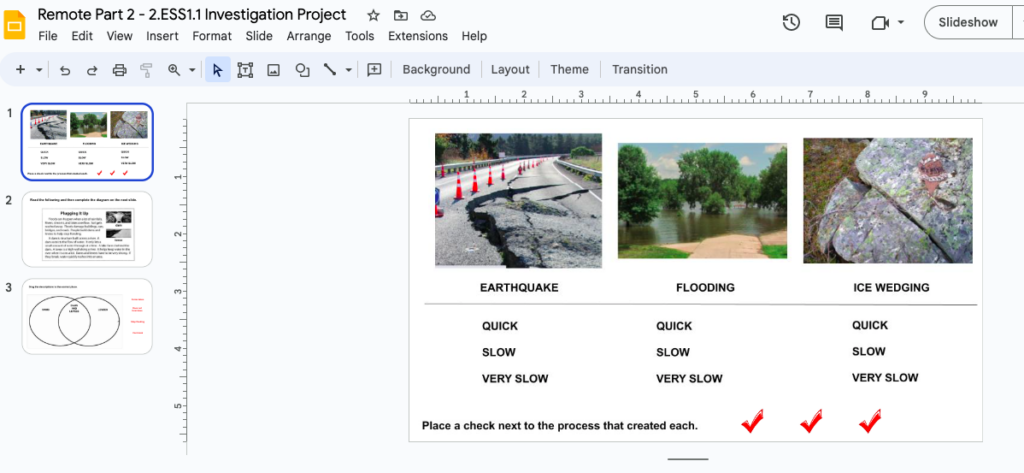Expand the new slide layout dropdown arrow
Screen dimensions: 1024x473
click(39, 70)
